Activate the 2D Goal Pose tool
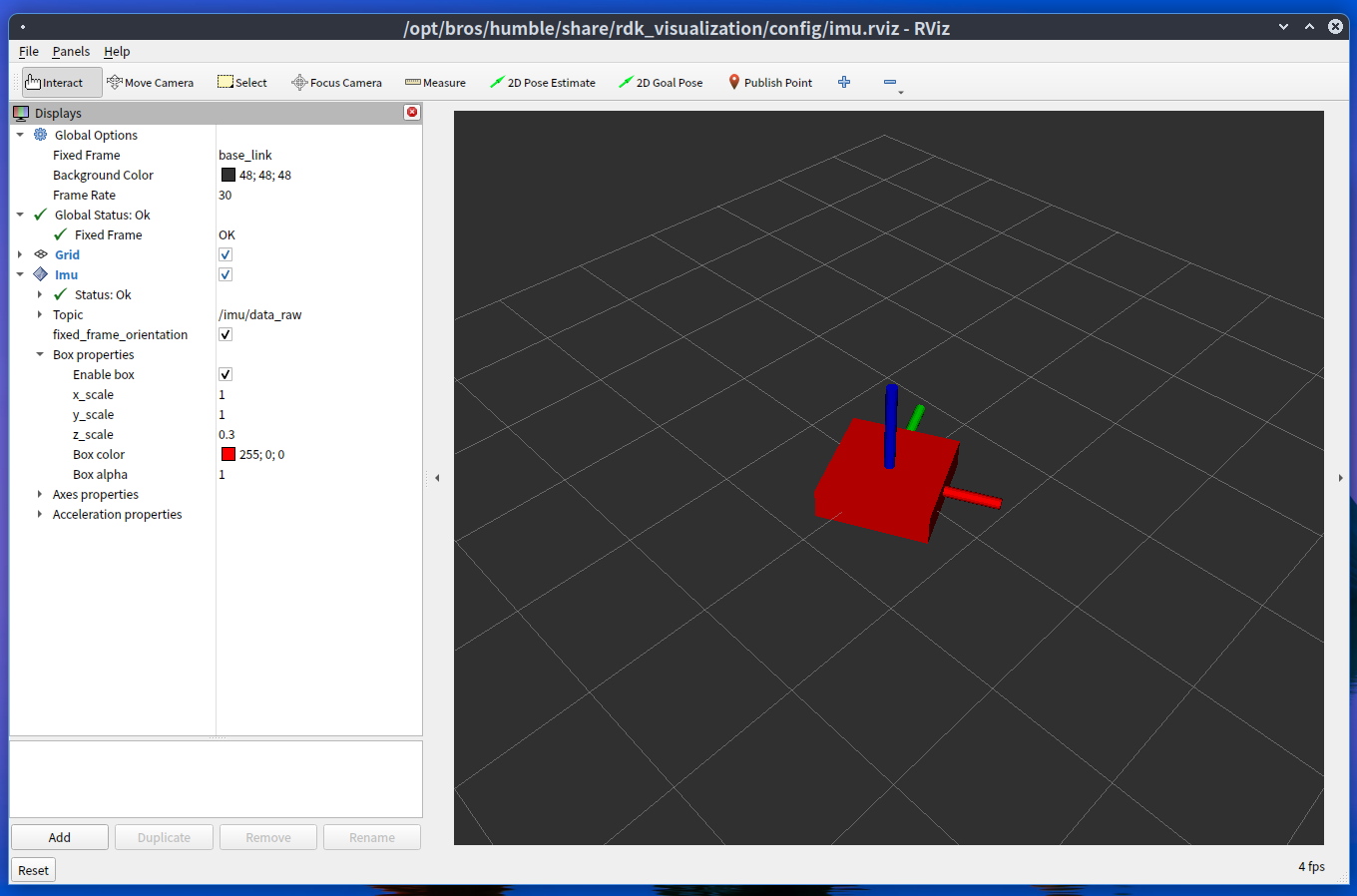 pos(661,83)
